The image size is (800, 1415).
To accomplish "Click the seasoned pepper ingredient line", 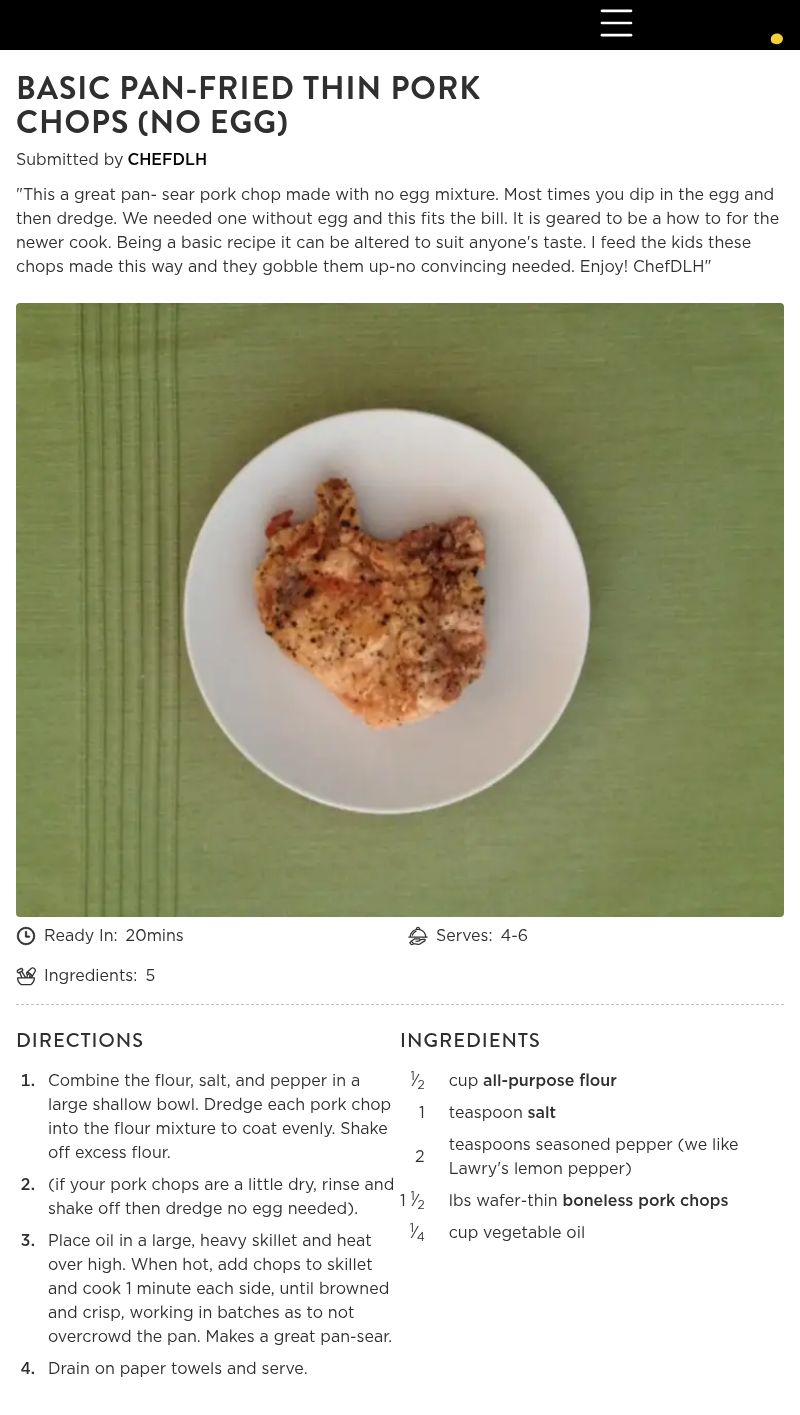I will pyautogui.click(x=592, y=1157).
